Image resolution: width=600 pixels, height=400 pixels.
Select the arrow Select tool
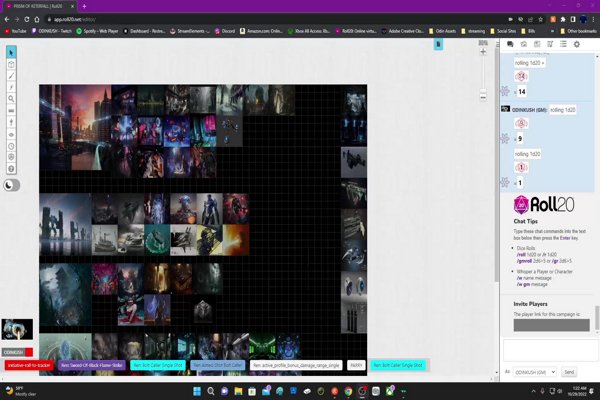coord(11,52)
